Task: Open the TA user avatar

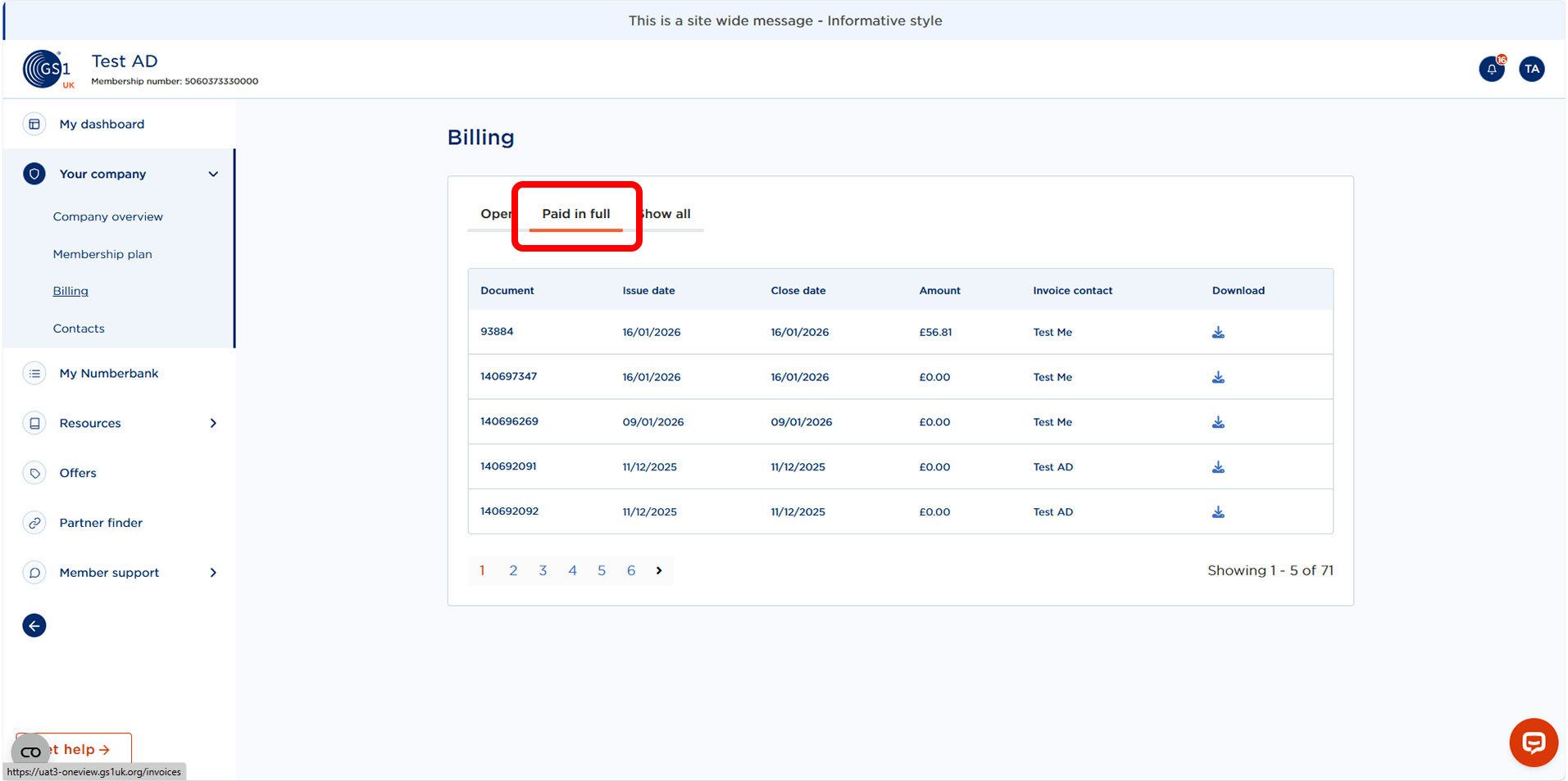Action: (x=1531, y=69)
